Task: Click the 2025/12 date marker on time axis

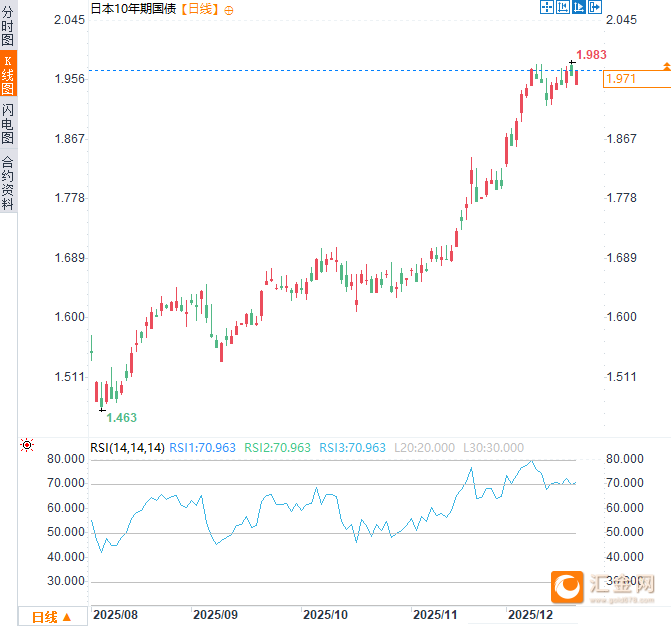Action: (x=528, y=614)
